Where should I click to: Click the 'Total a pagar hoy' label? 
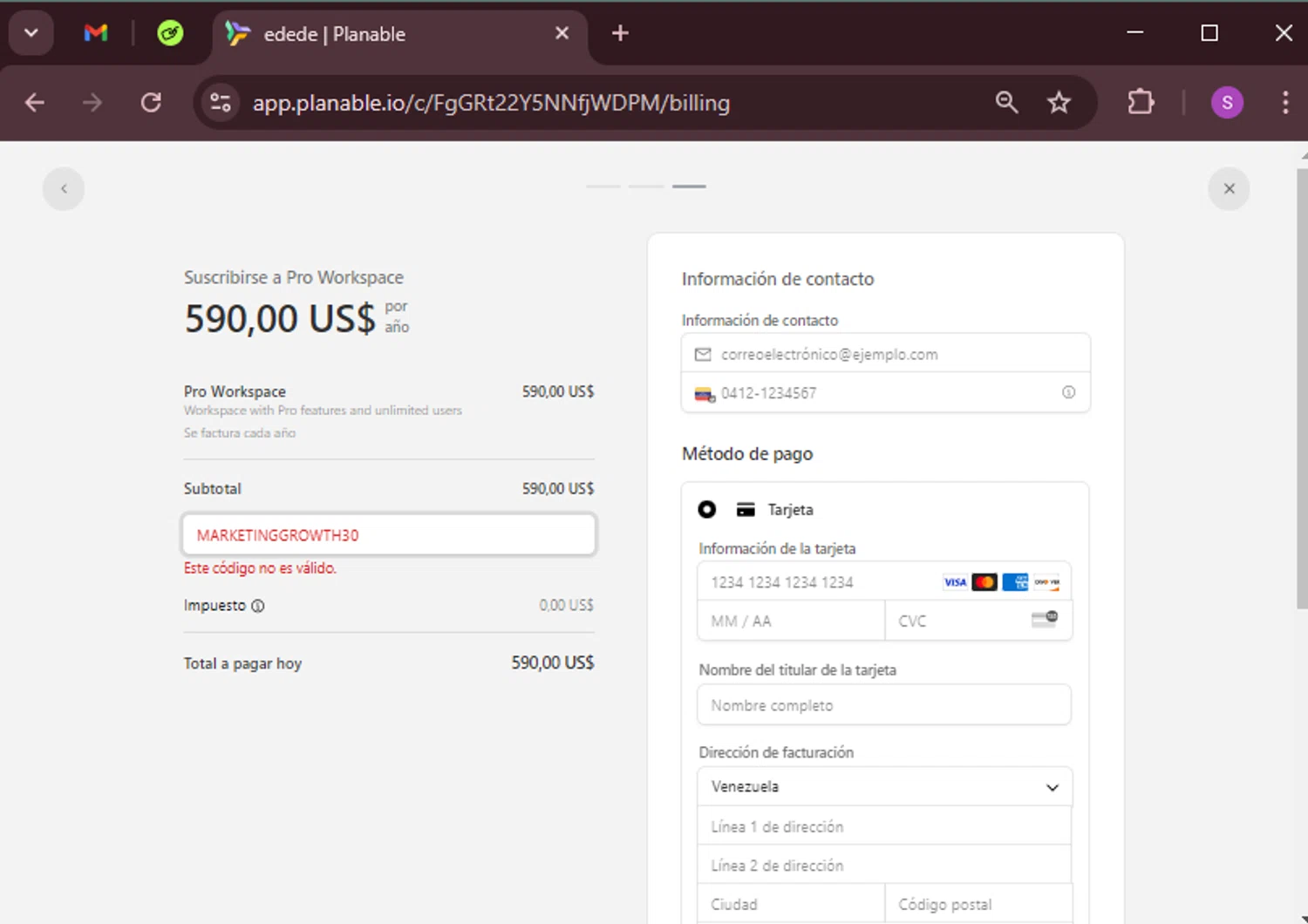pos(242,663)
